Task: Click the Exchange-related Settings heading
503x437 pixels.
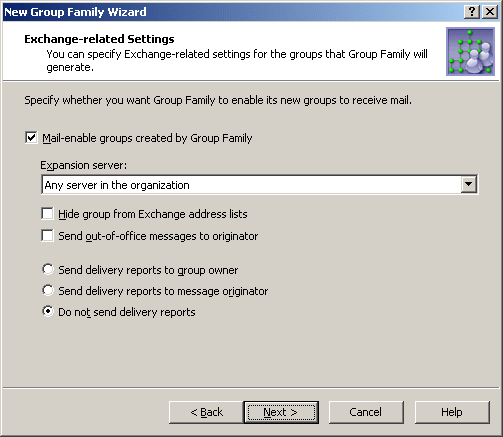Action: (99, 39)
